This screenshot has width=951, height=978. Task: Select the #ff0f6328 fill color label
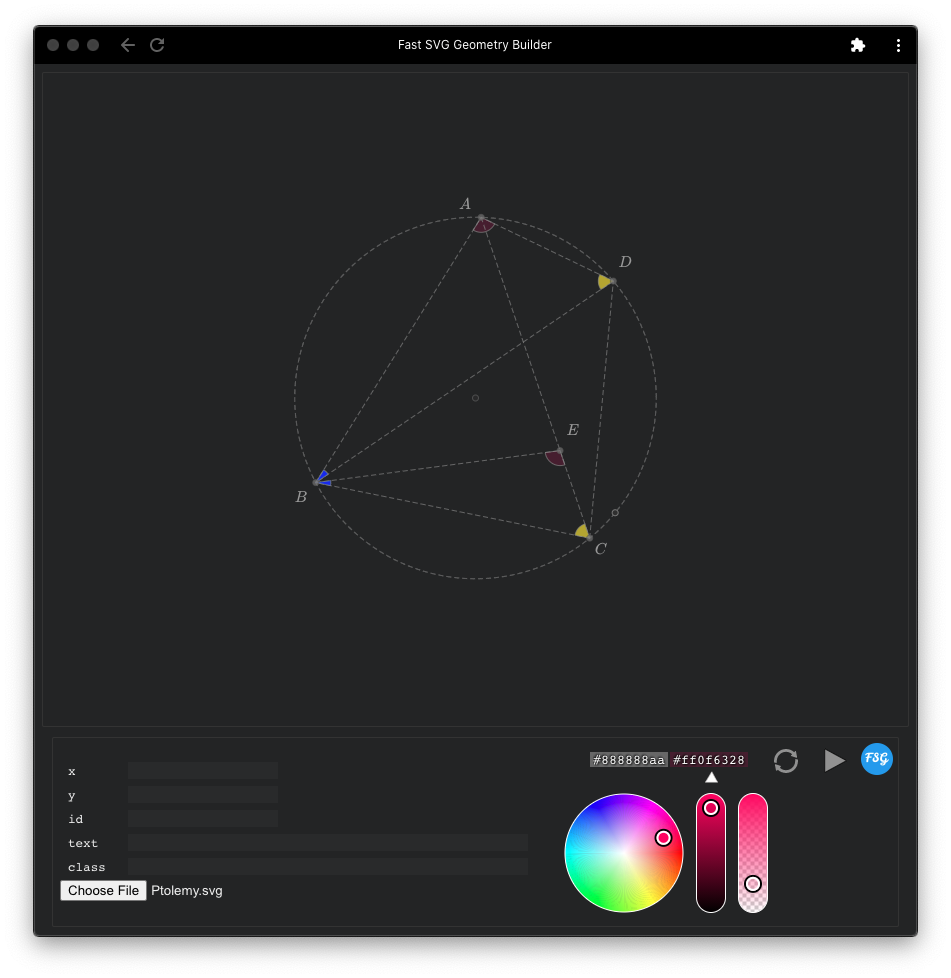(x=709, y=760)
